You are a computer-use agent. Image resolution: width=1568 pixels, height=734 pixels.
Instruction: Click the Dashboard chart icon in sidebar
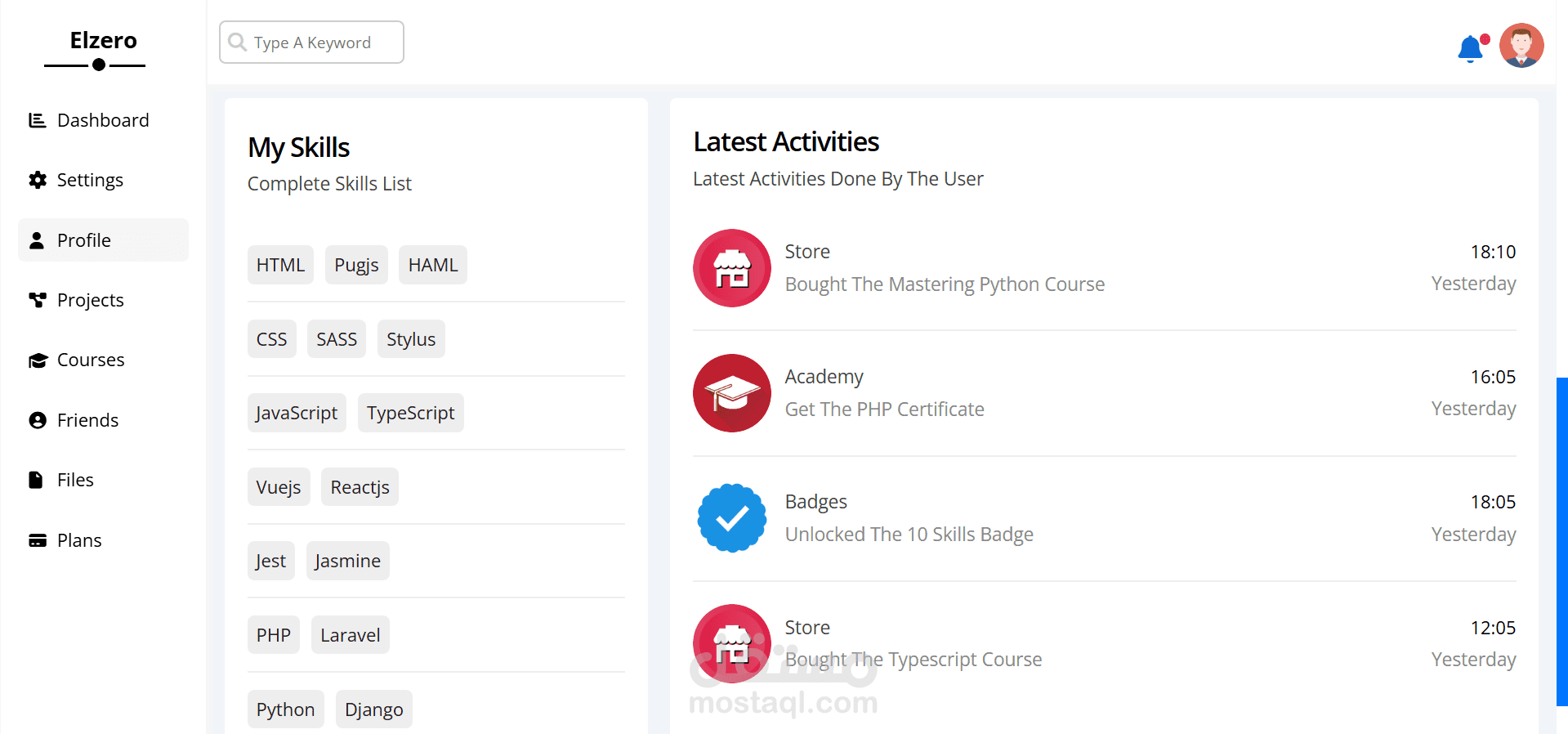point(37,120)
